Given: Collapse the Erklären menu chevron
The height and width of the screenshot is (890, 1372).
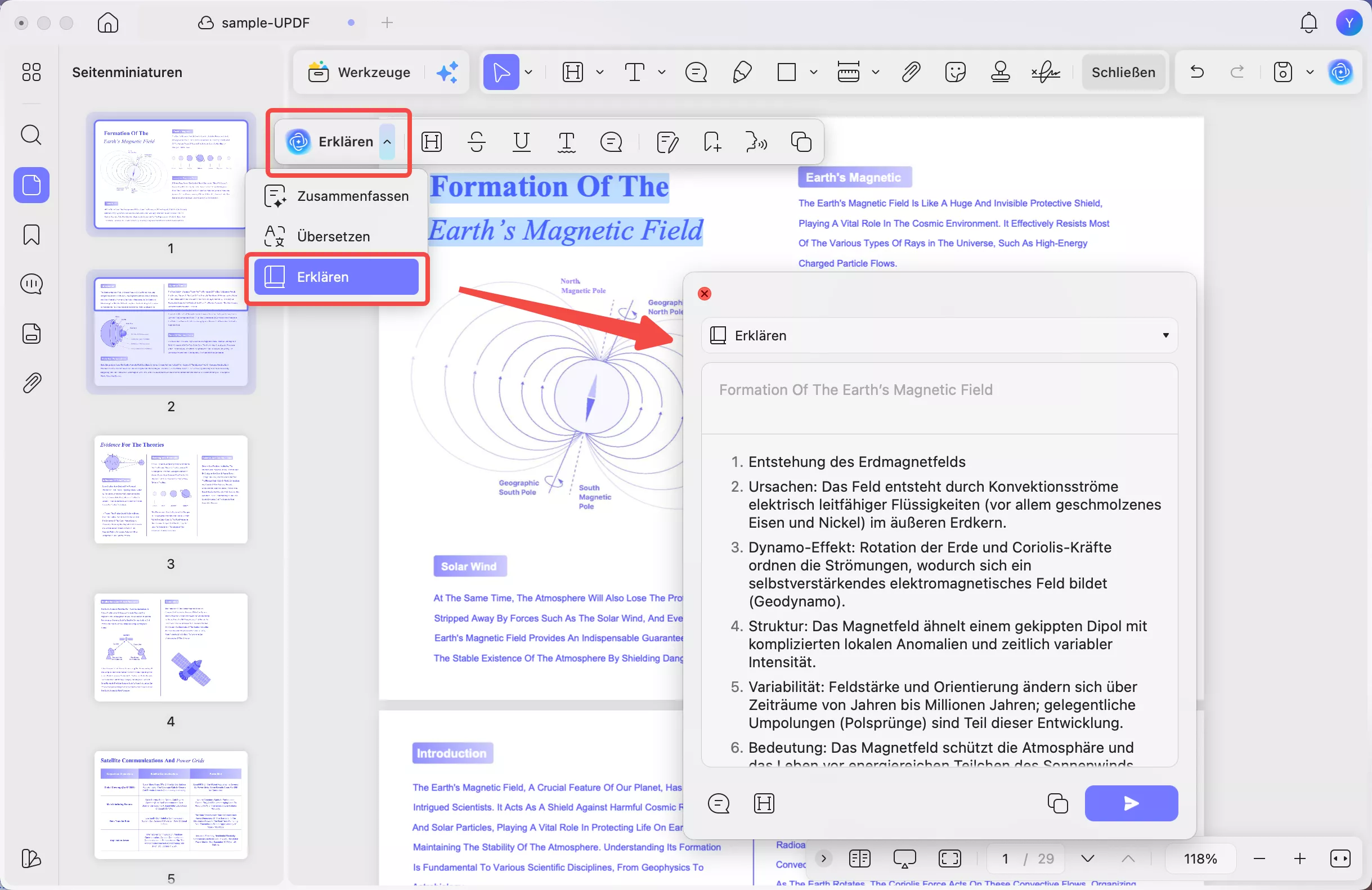Looking at the screenshot, I should [387, 142].
